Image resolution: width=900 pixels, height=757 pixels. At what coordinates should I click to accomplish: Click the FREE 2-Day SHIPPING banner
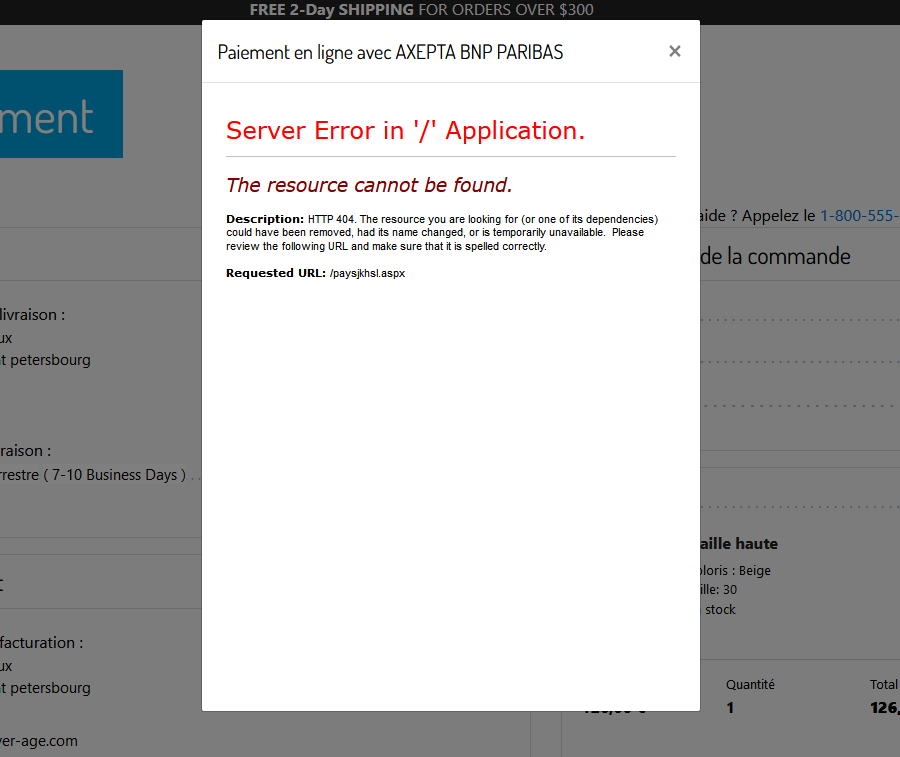tap(421, 10)
